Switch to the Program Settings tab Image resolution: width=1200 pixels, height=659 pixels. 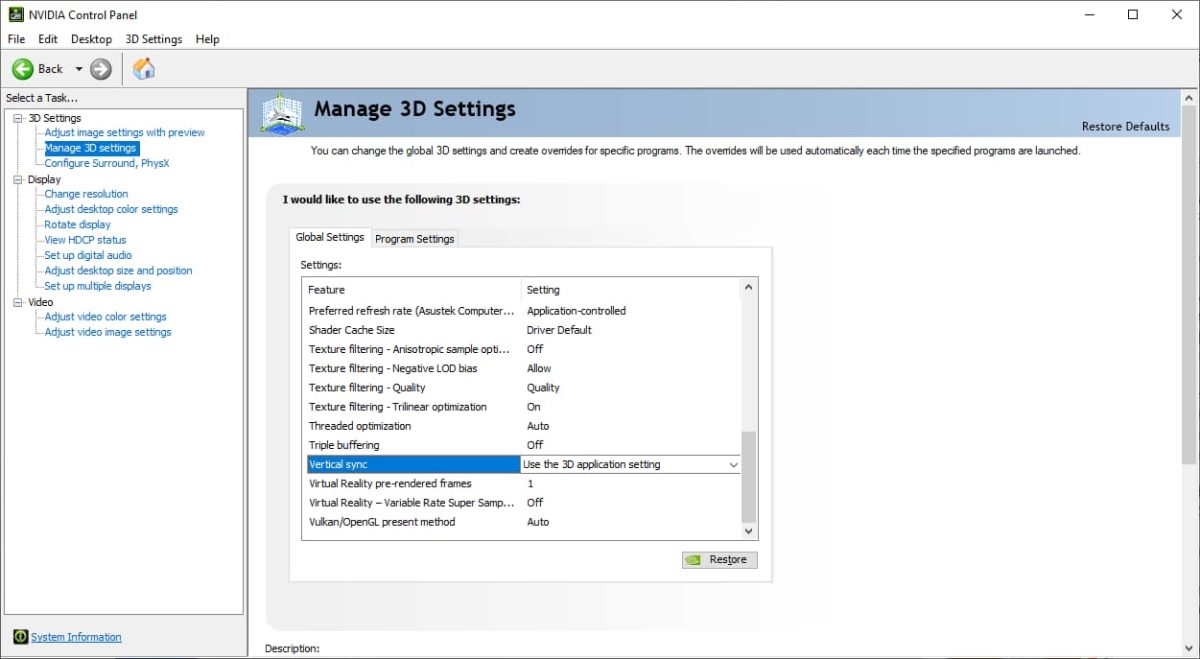(x=414, y=239)
